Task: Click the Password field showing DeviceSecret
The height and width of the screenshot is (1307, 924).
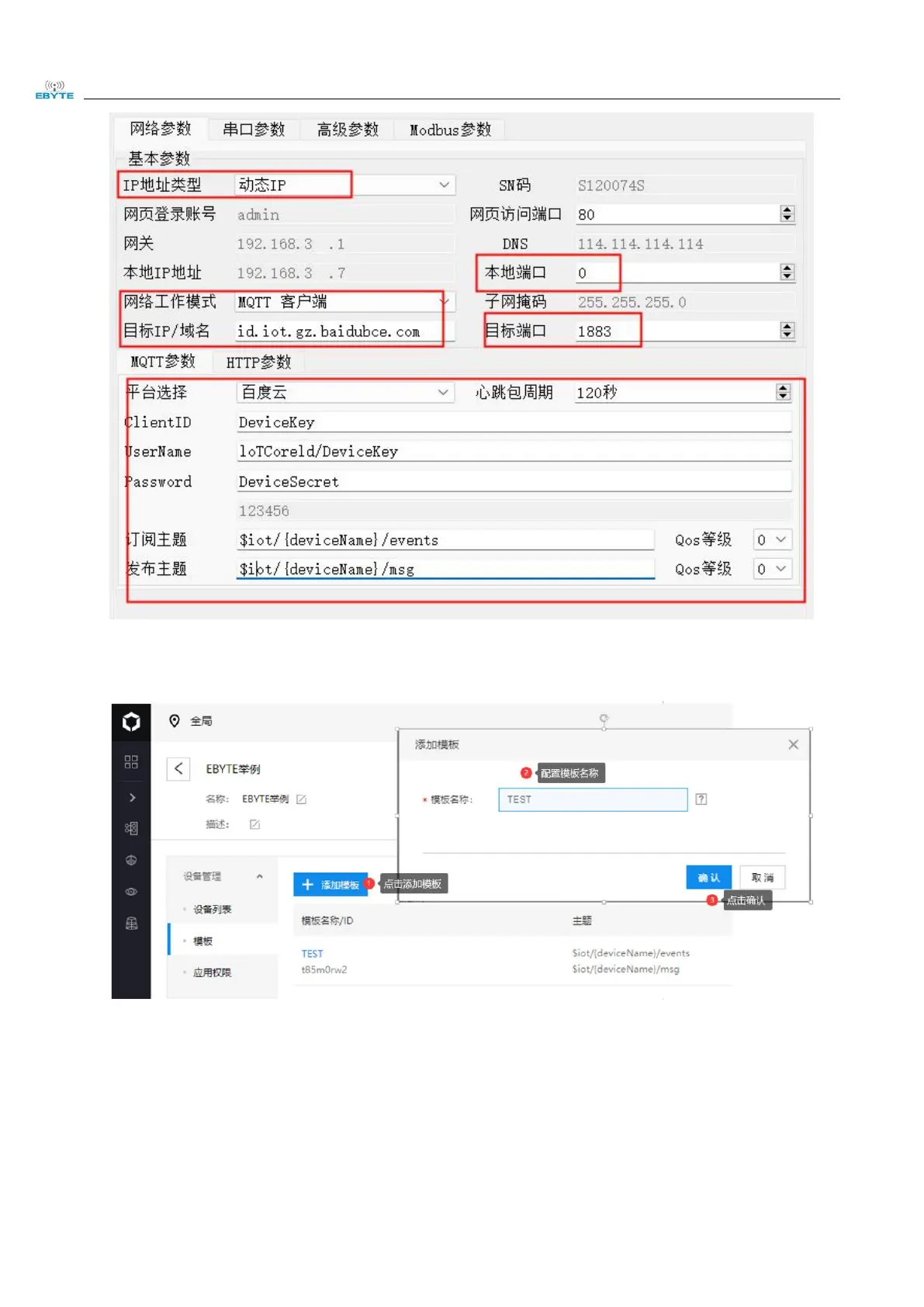Action: (x=514, y=482)
